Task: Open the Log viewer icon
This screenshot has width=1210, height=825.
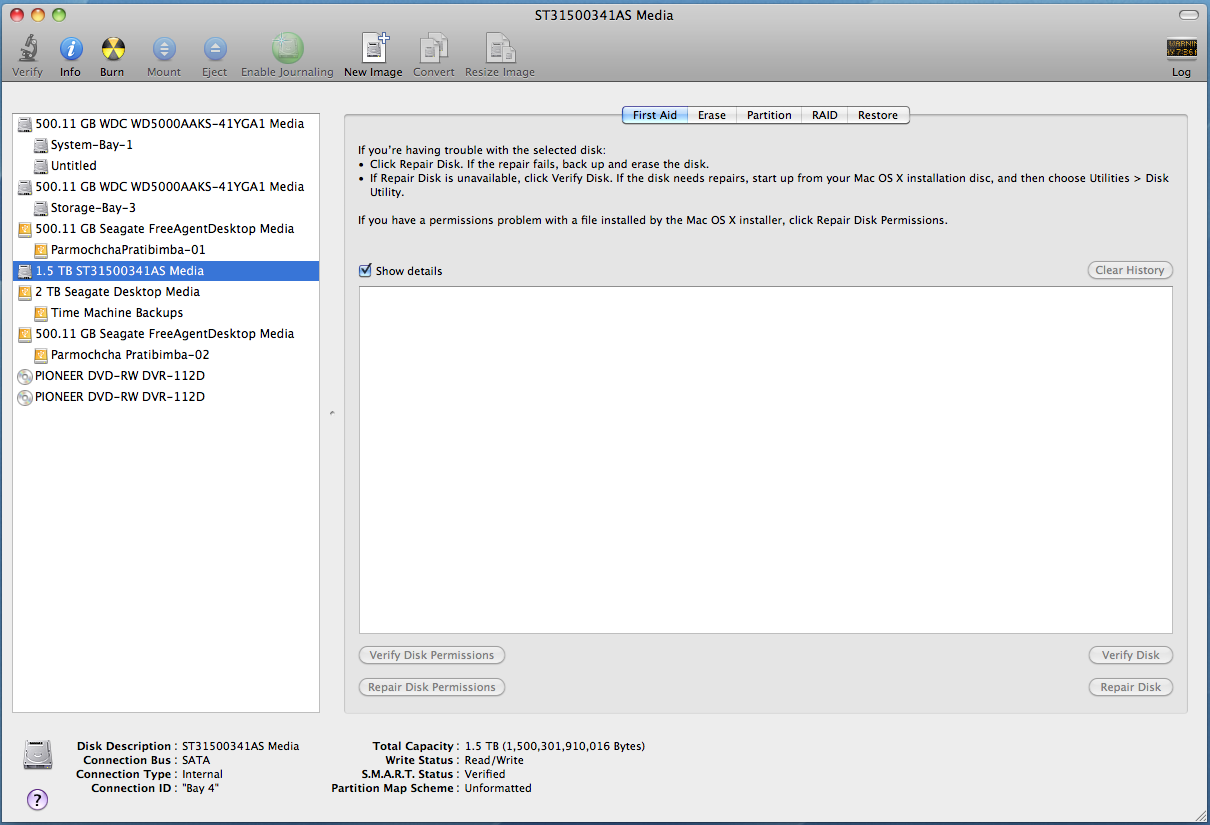Action: point(1181,48)
